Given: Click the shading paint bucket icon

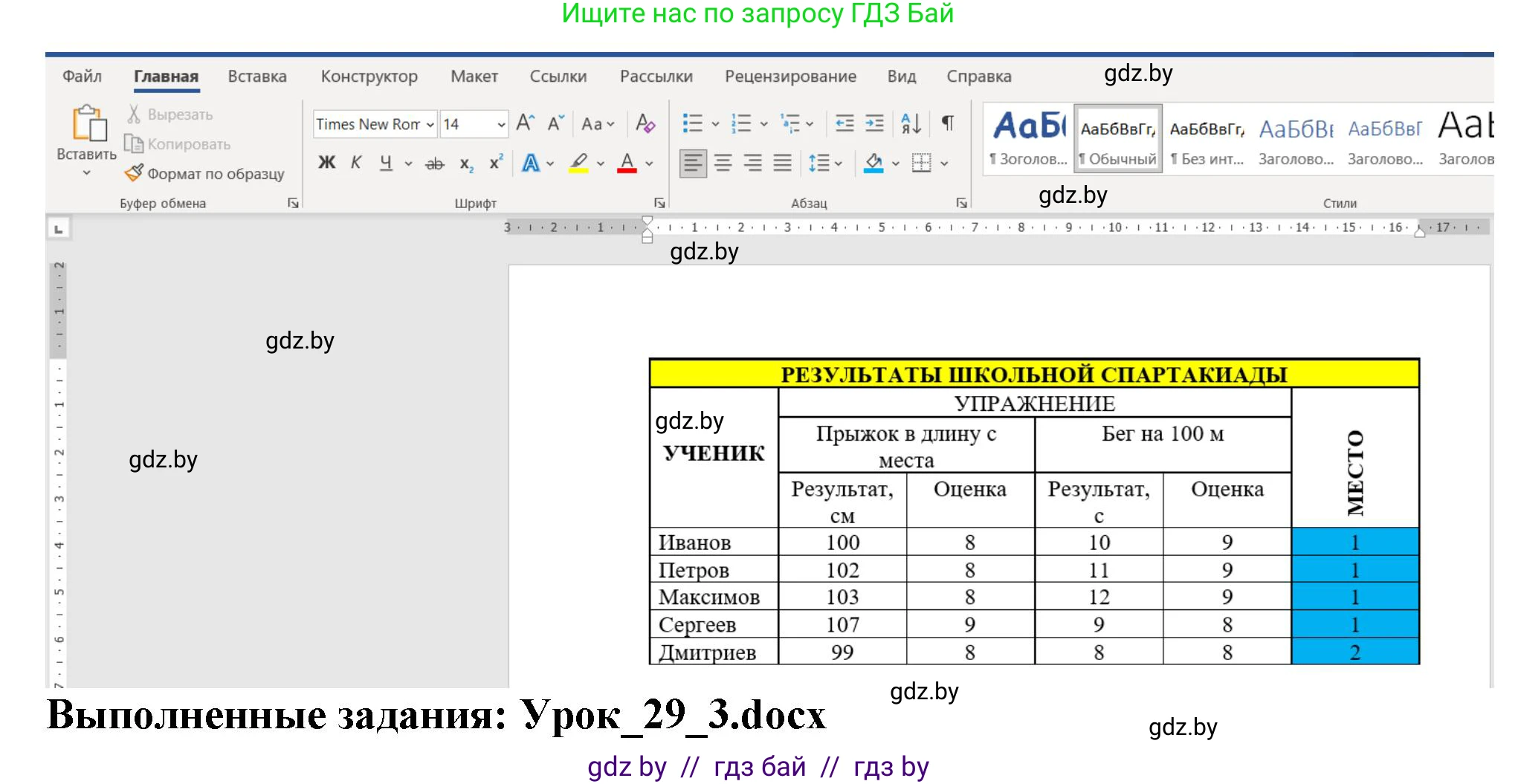Looking at the screenshot, I should pyautogui.click(x=873, y=163).
